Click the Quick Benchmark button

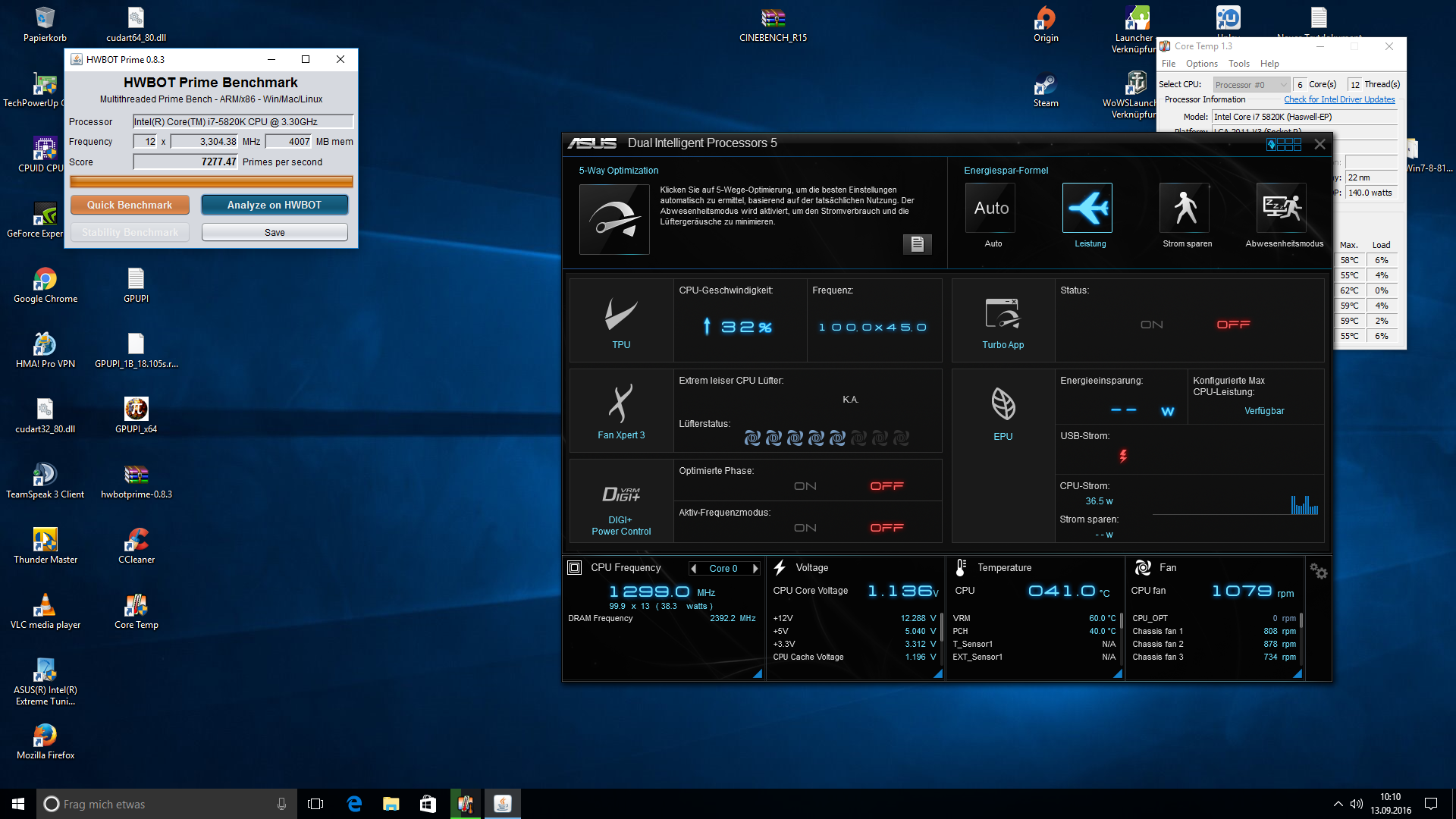point(130,205)
